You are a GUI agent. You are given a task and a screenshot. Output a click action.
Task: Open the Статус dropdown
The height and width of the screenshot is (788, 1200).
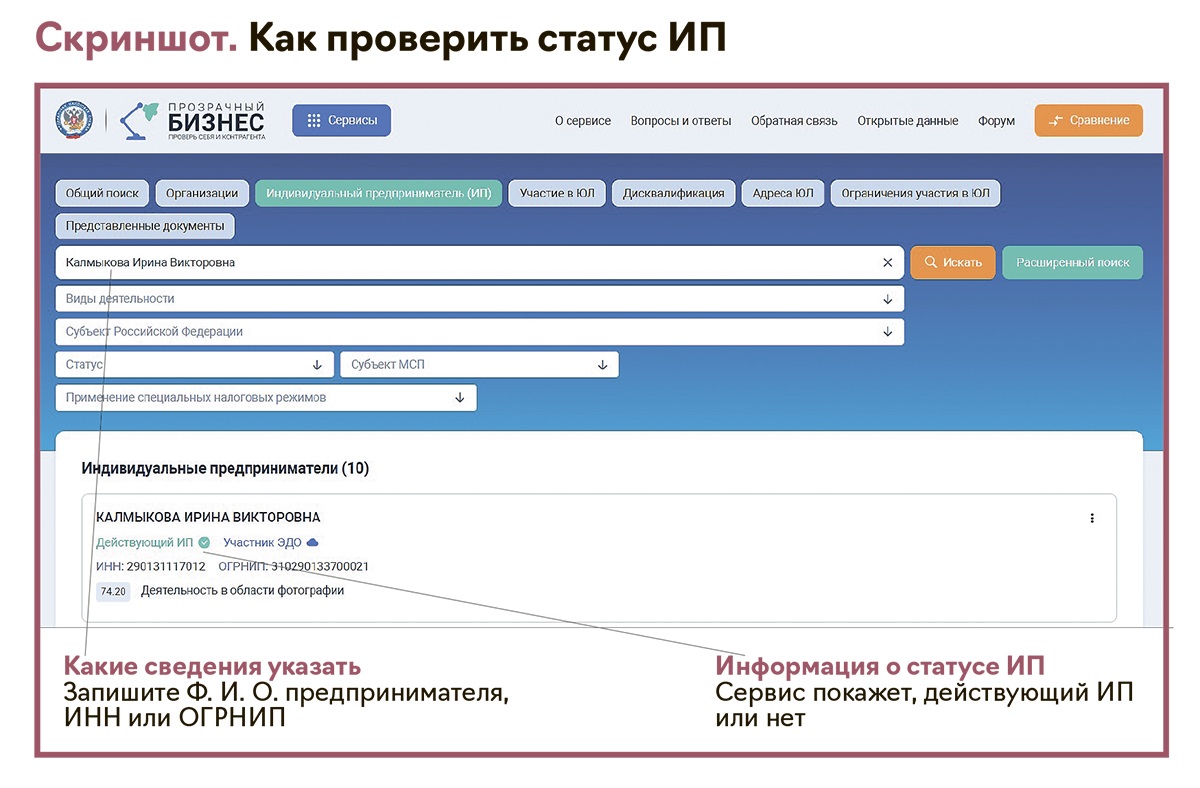click(194, 365)
